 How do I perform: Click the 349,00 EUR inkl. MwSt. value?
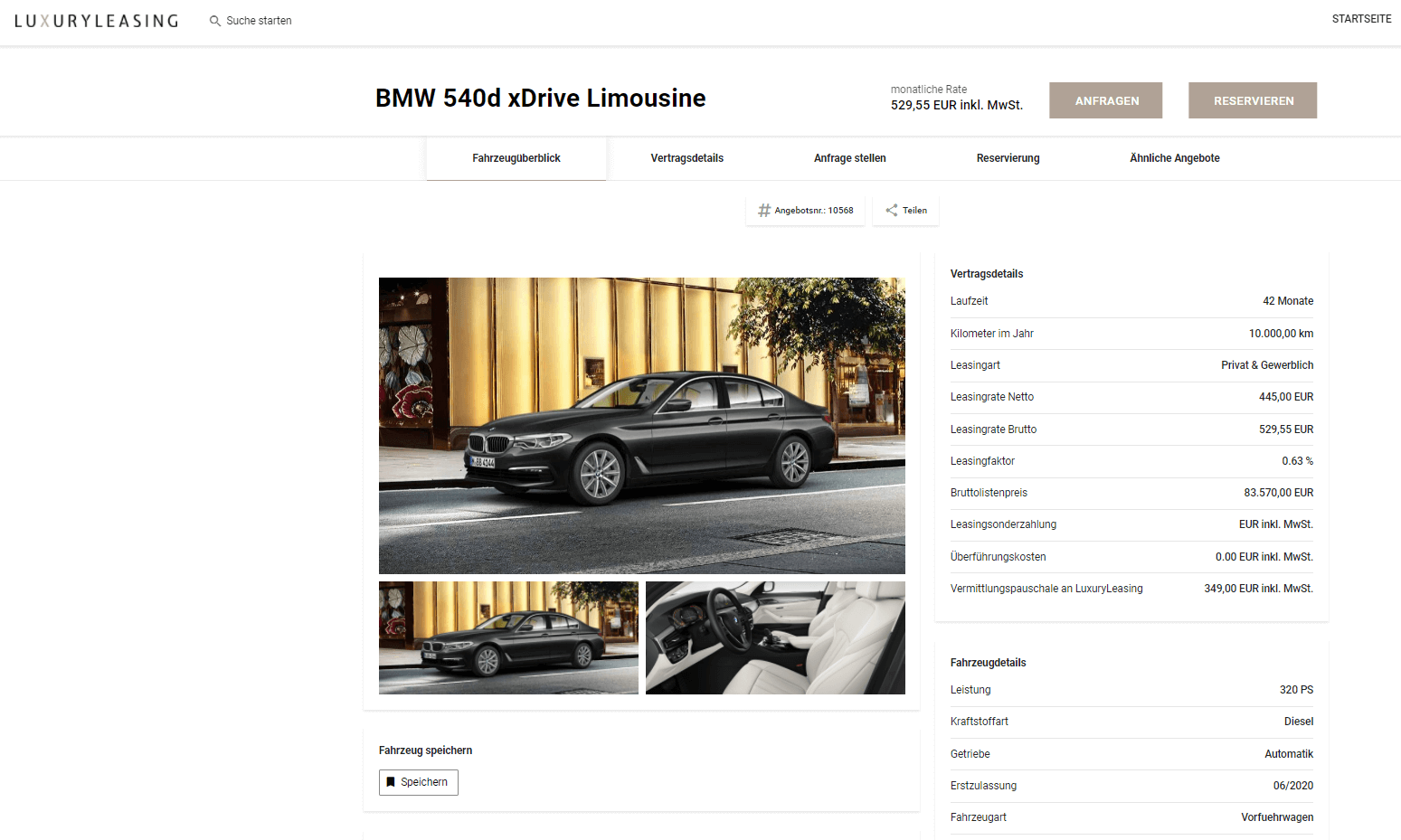click(1259, 589)
